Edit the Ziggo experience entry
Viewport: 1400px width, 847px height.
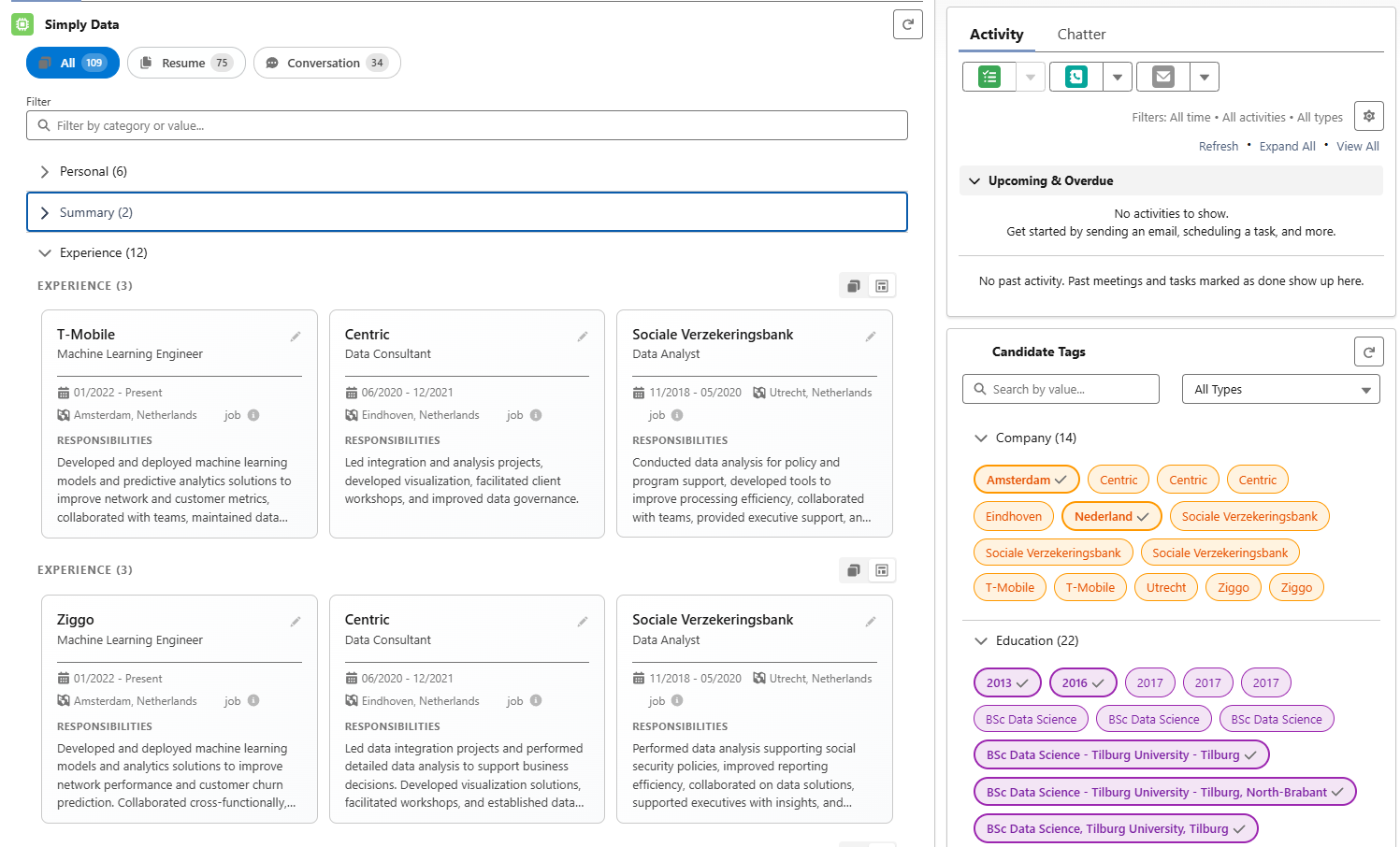296,621
